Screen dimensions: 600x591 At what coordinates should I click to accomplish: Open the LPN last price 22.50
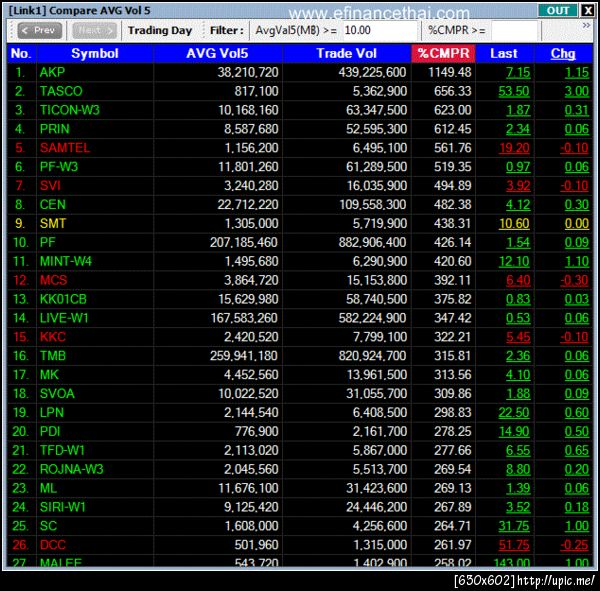(514, 413)
